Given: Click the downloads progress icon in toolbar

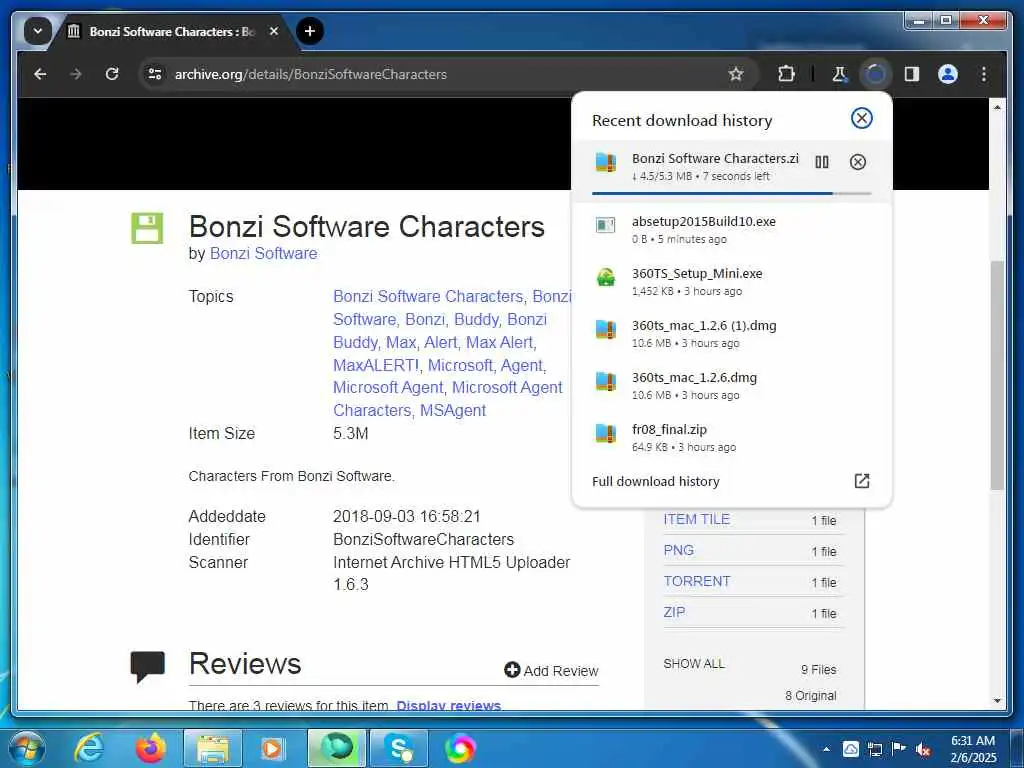Looking at the screenshot, I should click(875, 74).
